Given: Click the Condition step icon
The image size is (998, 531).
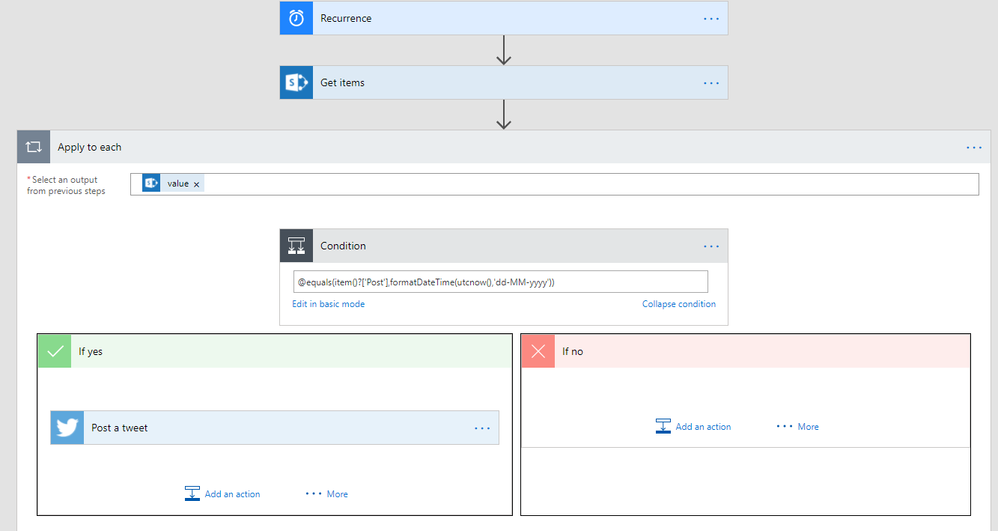Looking at the screenshot, I should tap(297, 246).
